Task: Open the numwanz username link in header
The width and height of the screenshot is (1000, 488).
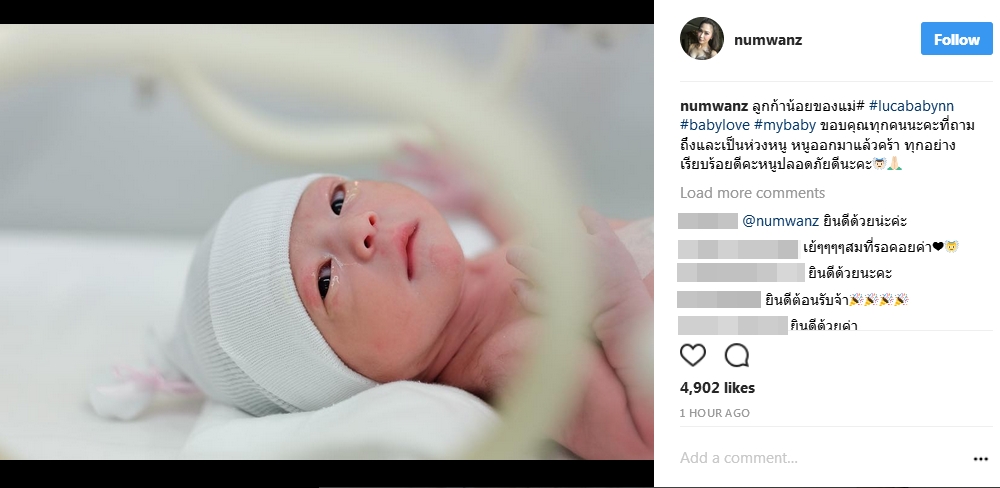Action: click(x=768, y=40)
